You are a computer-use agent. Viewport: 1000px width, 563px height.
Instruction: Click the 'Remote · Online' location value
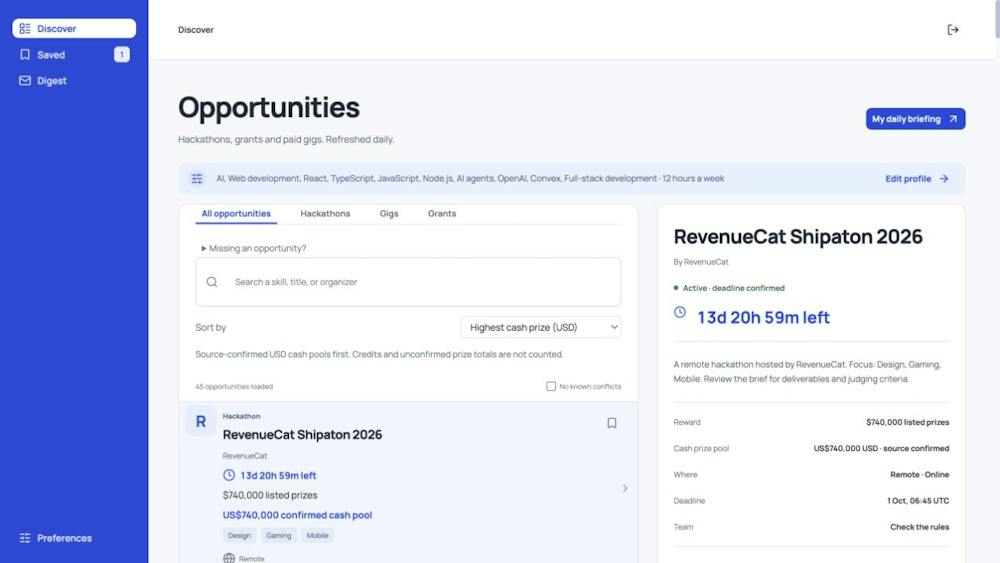pyautogui.click(x=920, y=474)
